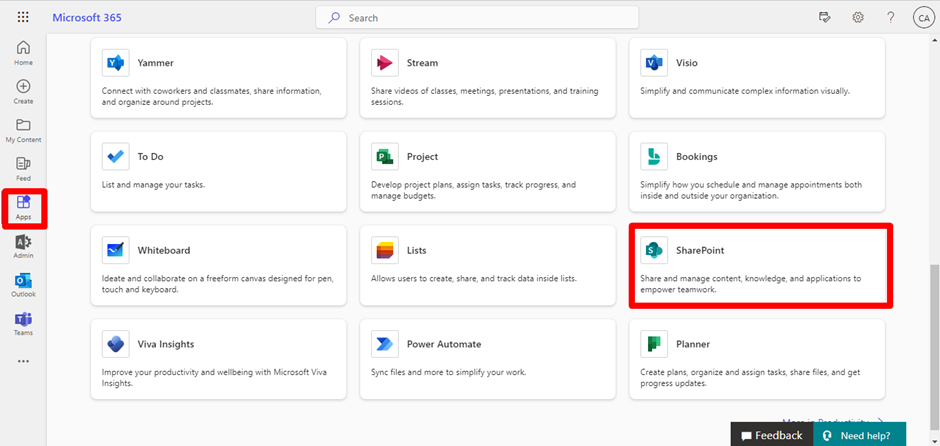The height and width of the screenshot is (446, 940).
Task: Click "List and manage your tasks." description
Action: pos(153,185)
